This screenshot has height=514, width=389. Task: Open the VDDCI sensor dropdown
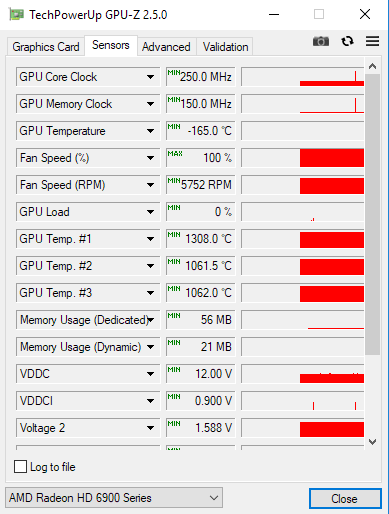click(88, 401)
